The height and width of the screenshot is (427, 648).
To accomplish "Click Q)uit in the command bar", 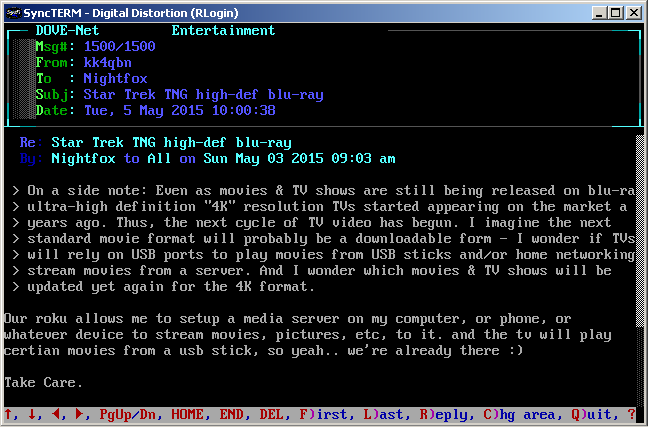I will [592, 414].
